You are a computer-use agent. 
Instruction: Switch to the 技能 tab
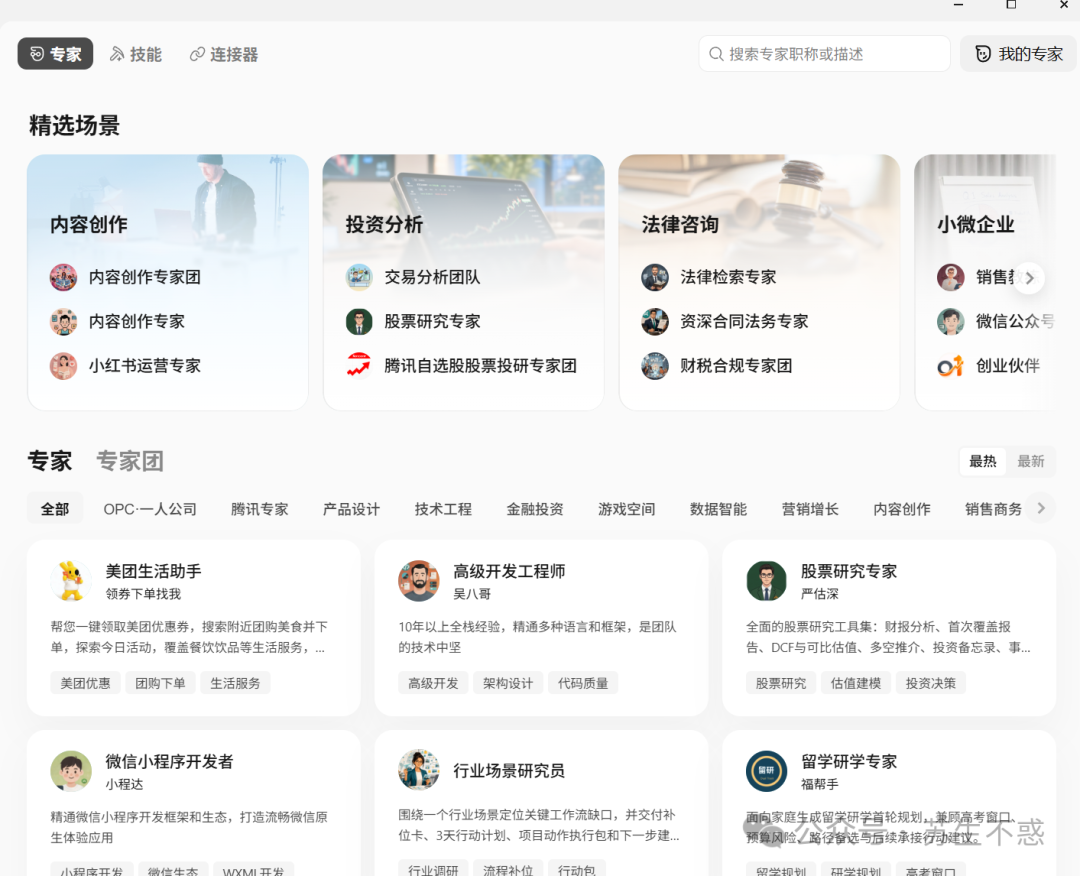(x=136, y=54)
